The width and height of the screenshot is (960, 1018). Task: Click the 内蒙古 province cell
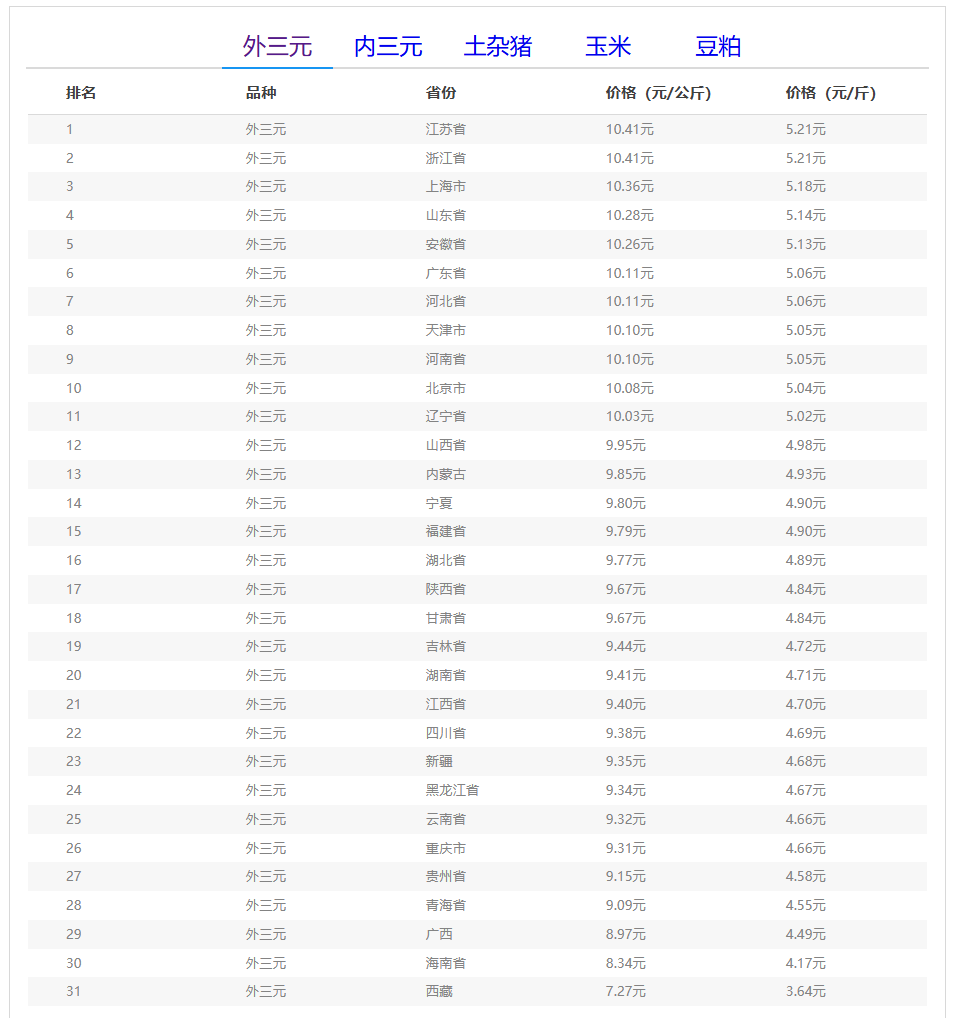[445, 475]
